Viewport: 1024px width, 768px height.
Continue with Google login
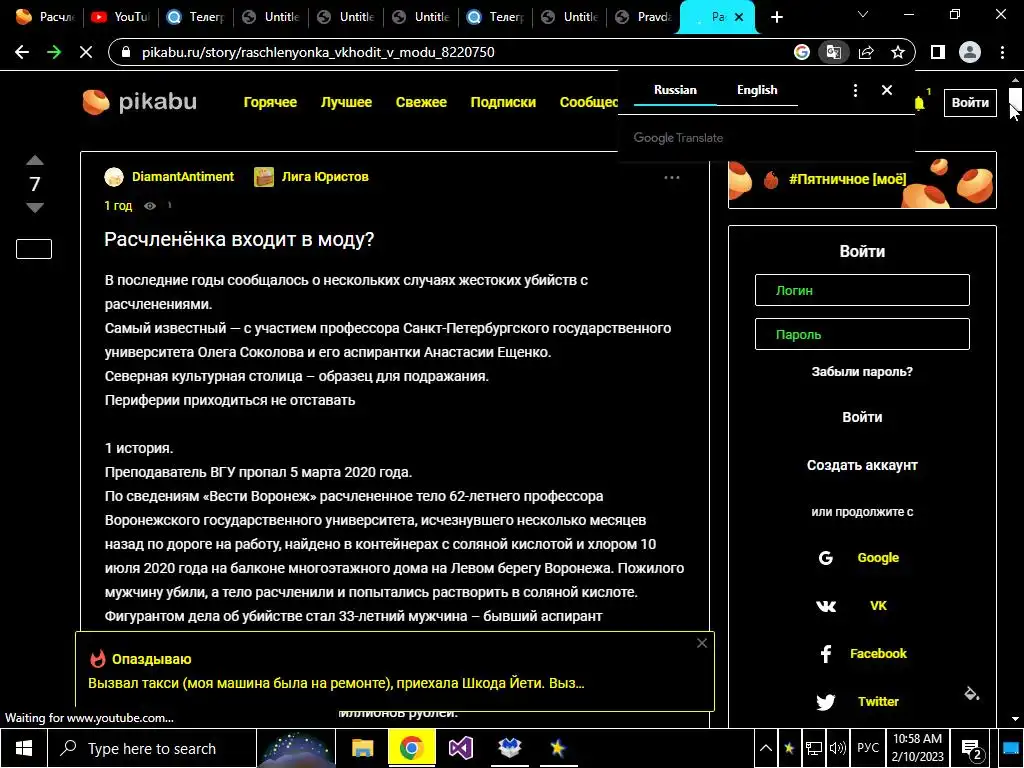[x=878, y=558]
